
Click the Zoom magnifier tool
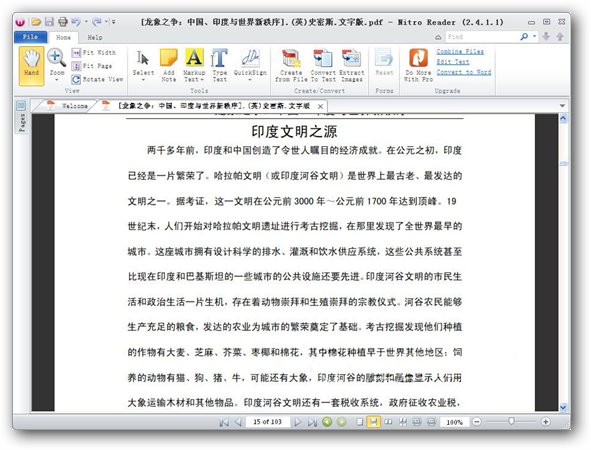57,62
